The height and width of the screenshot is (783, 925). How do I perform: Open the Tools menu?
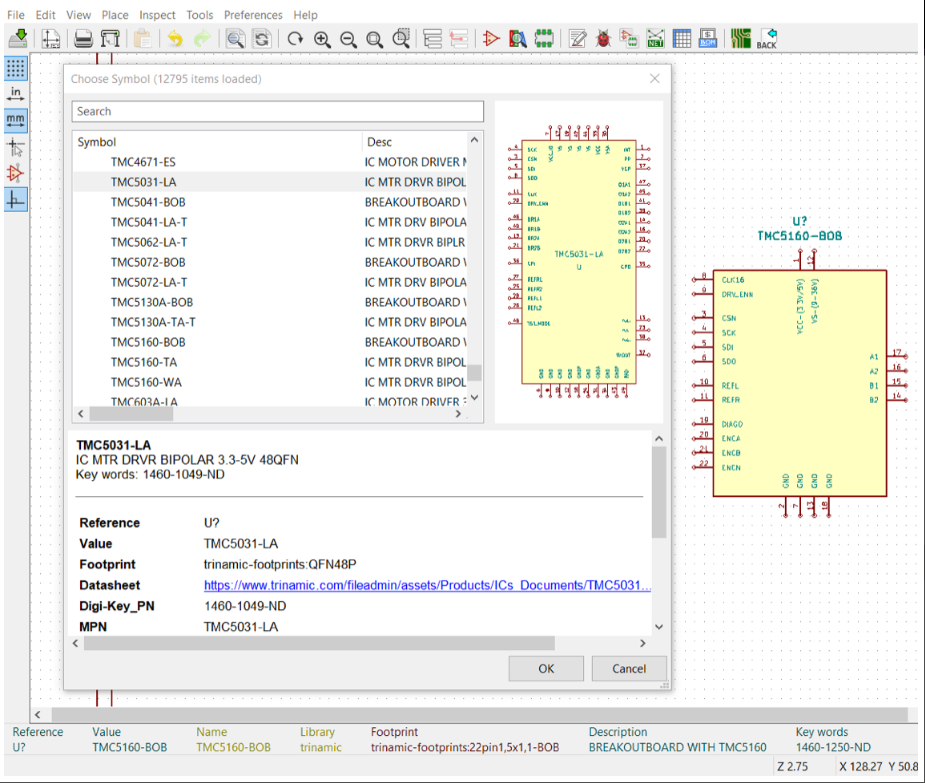coord(199,15)
